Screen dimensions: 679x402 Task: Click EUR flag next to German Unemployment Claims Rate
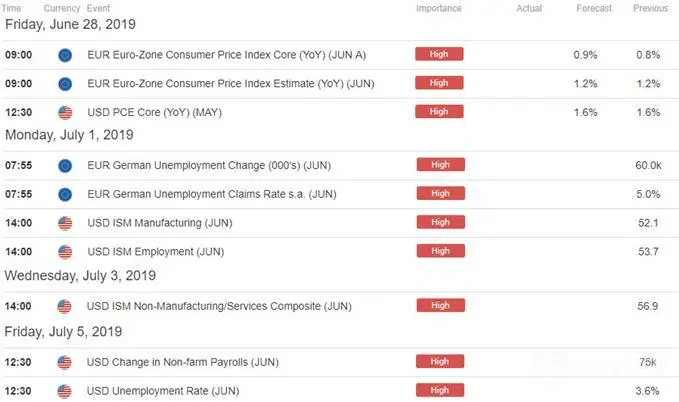coord(65,195)
